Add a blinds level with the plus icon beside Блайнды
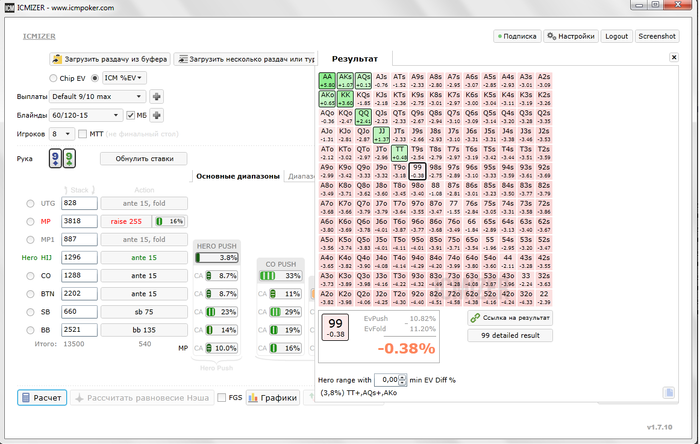This screenshot has width=700, height=444. click(x=156, y=115)
